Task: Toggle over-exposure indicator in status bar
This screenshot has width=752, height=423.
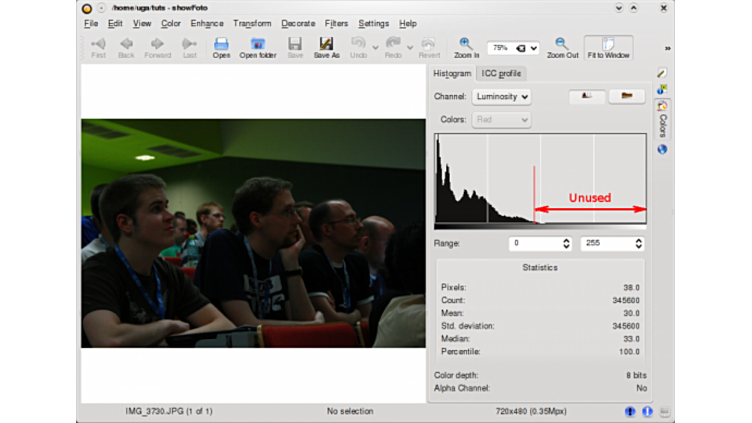Action: click(x=647, y=411)
